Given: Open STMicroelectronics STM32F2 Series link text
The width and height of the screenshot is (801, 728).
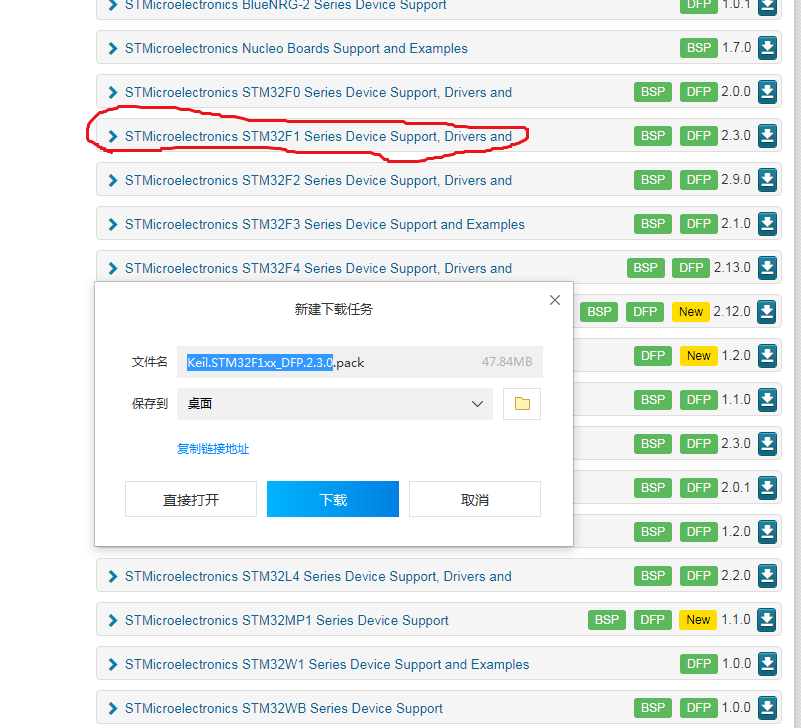Looking at the screenshot, I should tap(318, 180).
